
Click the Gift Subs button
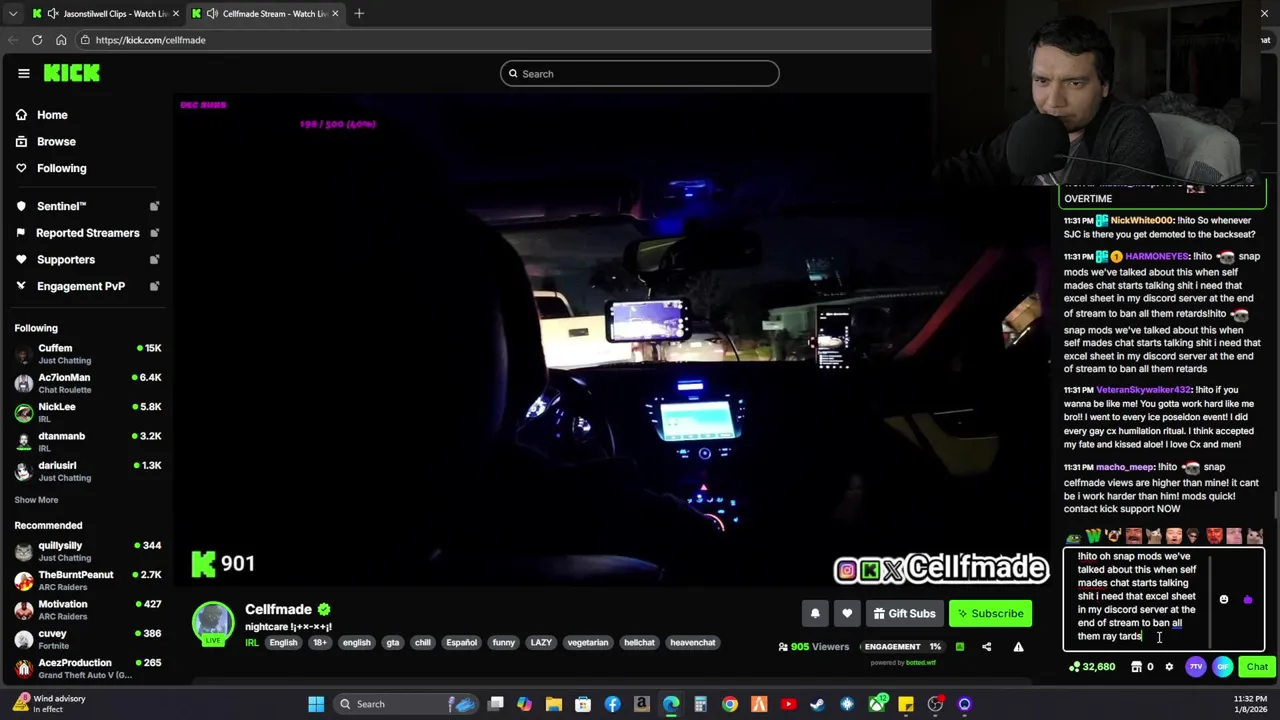904,614
